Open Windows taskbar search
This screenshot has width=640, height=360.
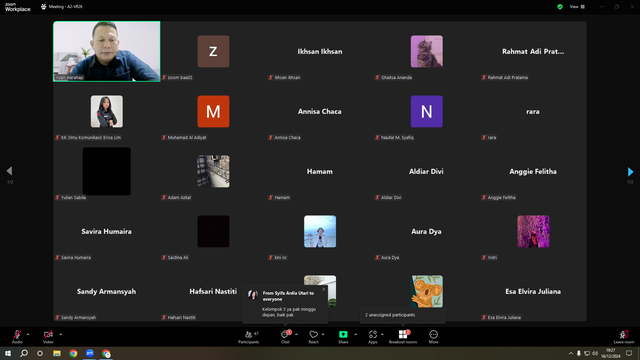[24, 353]
